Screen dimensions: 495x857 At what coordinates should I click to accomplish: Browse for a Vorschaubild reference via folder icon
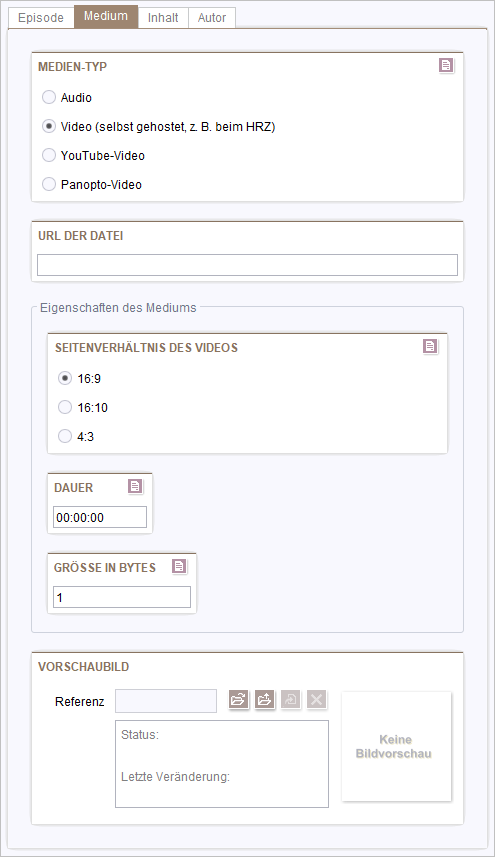coord(238,699)
